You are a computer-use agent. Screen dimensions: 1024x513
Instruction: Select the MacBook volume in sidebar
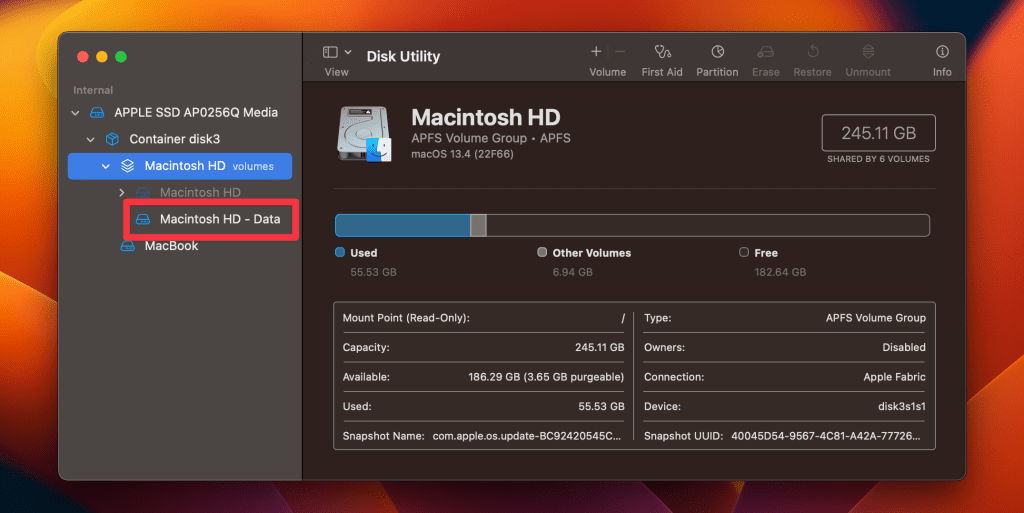click(171, 246)
